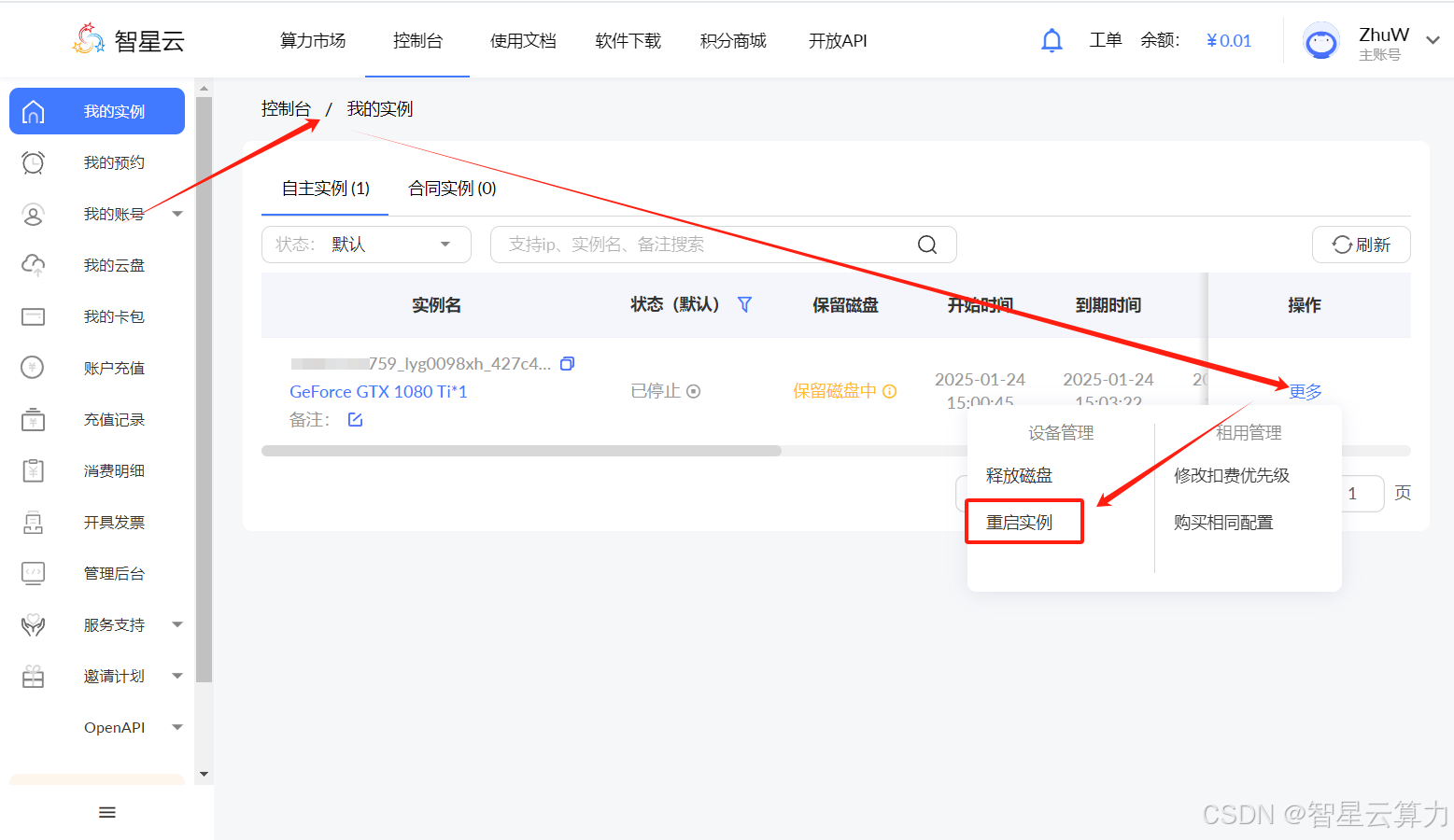The width and height of the screenshot is (1454, 840).
Task: Click the 智星云 logo icon
Action: (x=89, y=39)
